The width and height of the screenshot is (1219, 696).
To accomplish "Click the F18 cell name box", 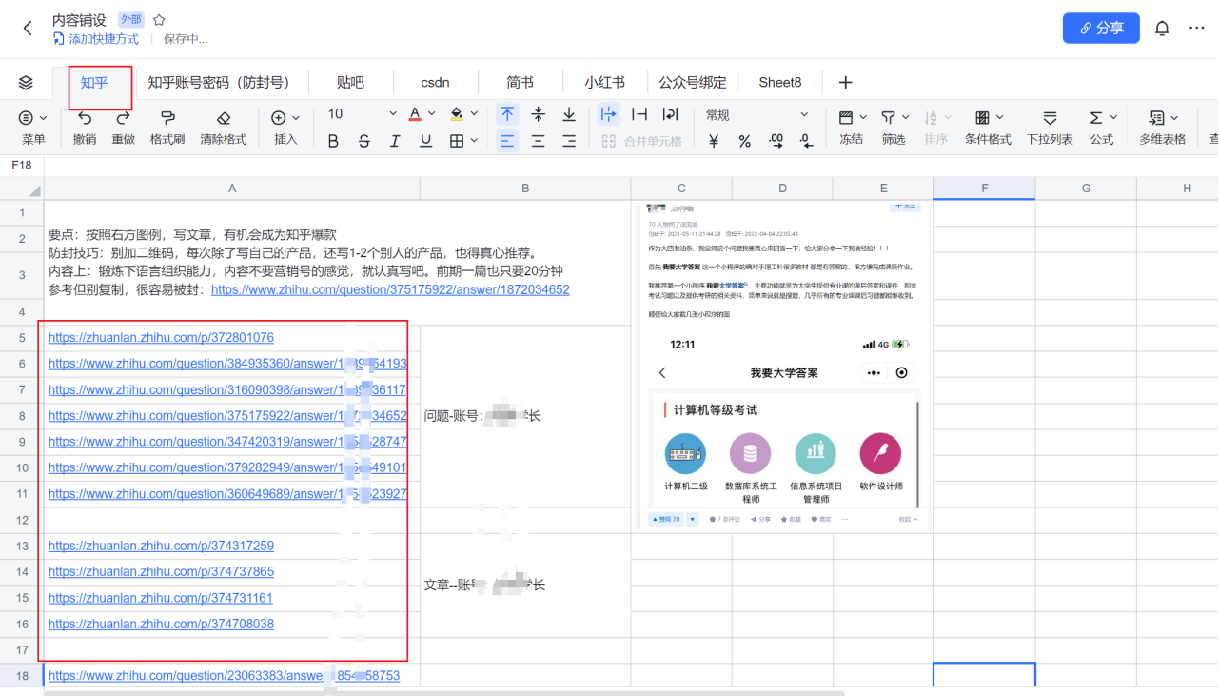I will (23, 165).
